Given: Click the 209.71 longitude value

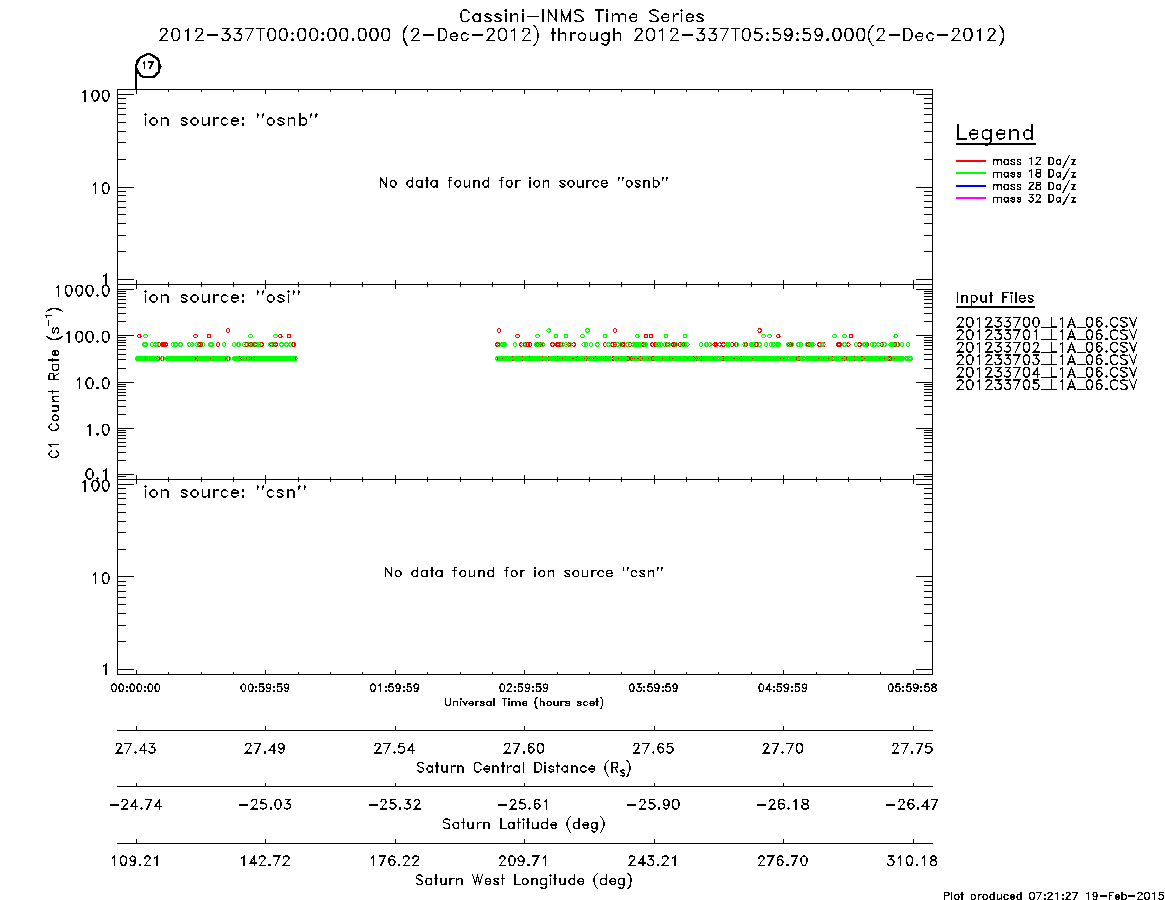Looking at the screenshot, I should click(524, 861).
